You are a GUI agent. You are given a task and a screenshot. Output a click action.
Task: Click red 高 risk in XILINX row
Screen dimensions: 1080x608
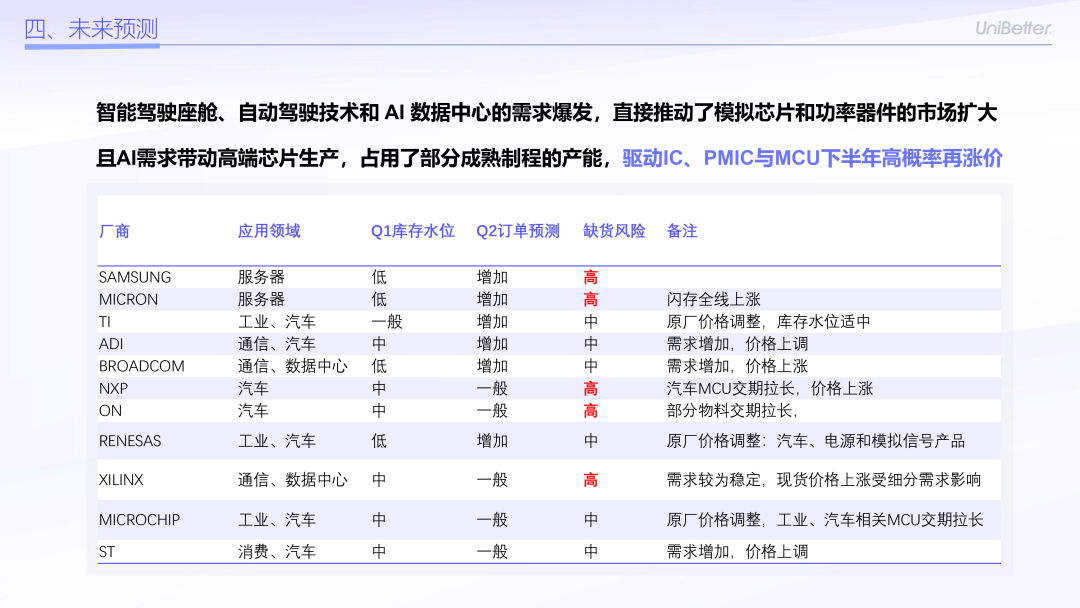(x=591, y=480)
